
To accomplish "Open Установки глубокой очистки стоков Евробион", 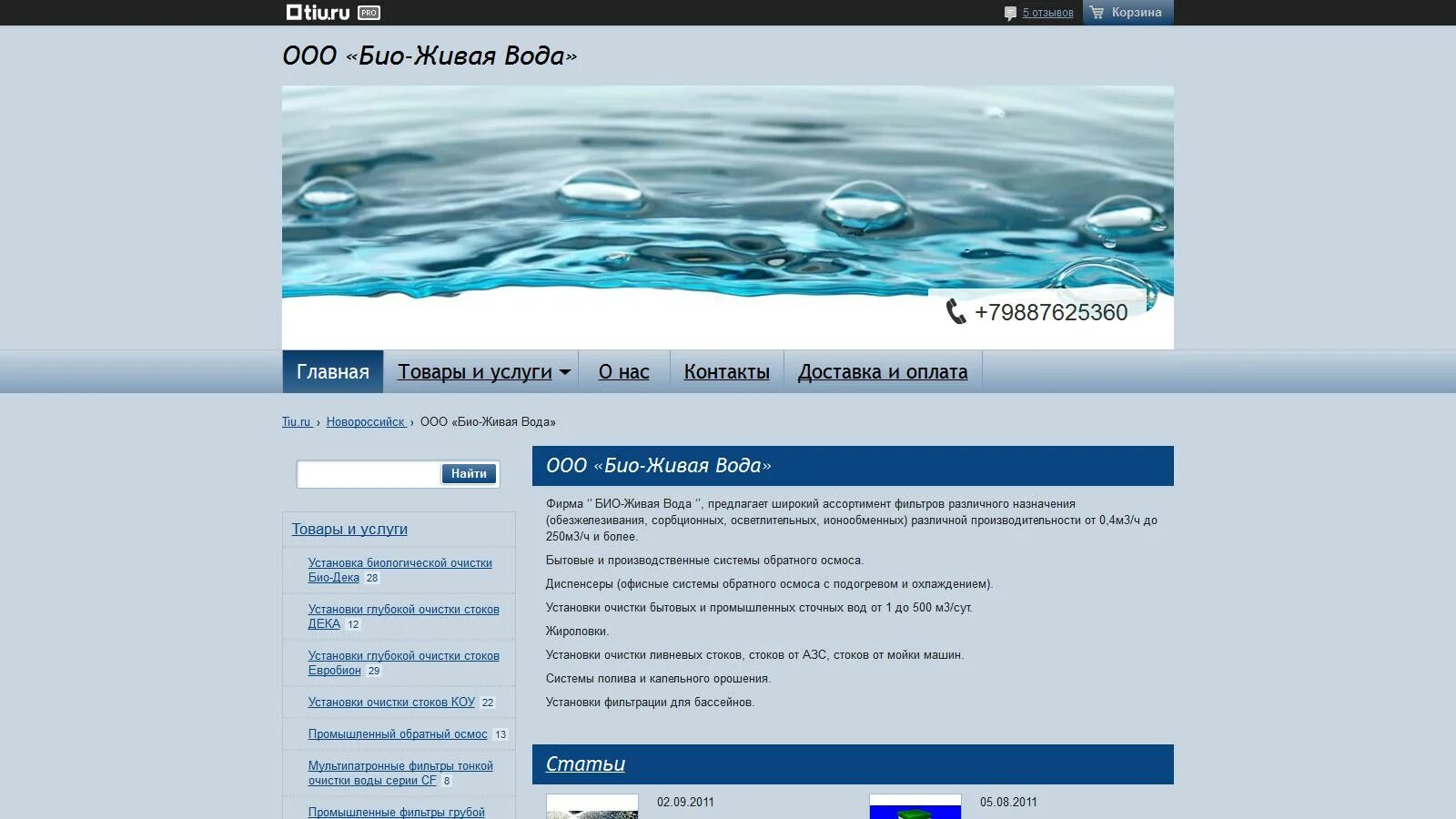I will coord(404,663).
